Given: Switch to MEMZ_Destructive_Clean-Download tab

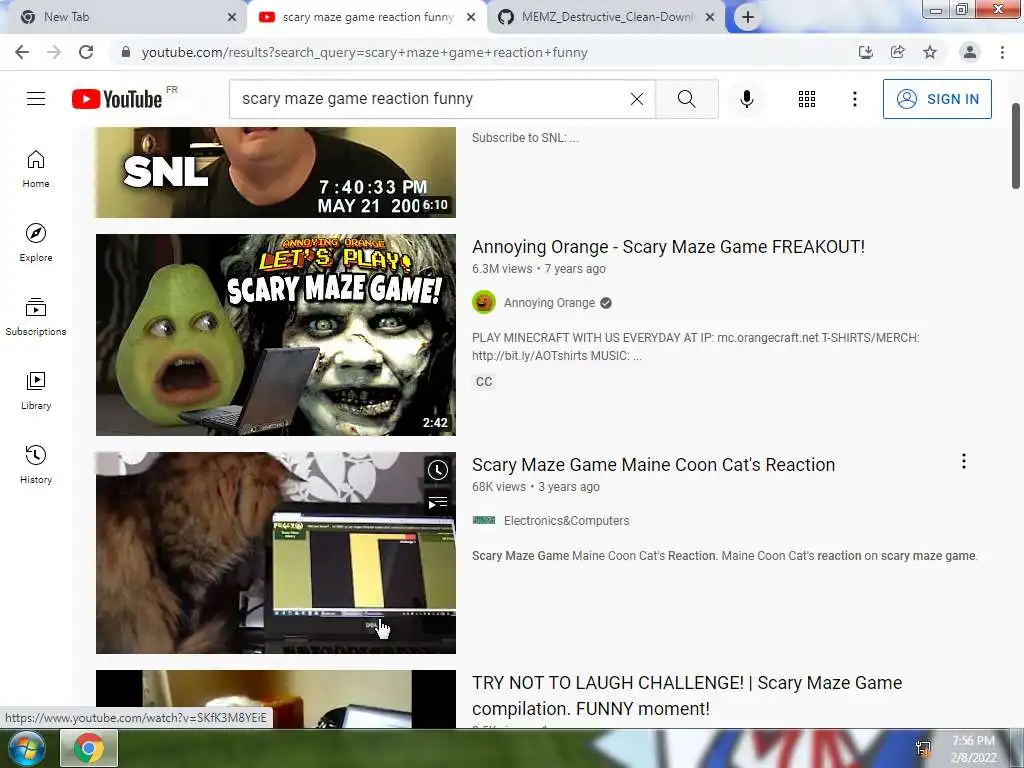Looking at the screenshot, I should (607, 17).
